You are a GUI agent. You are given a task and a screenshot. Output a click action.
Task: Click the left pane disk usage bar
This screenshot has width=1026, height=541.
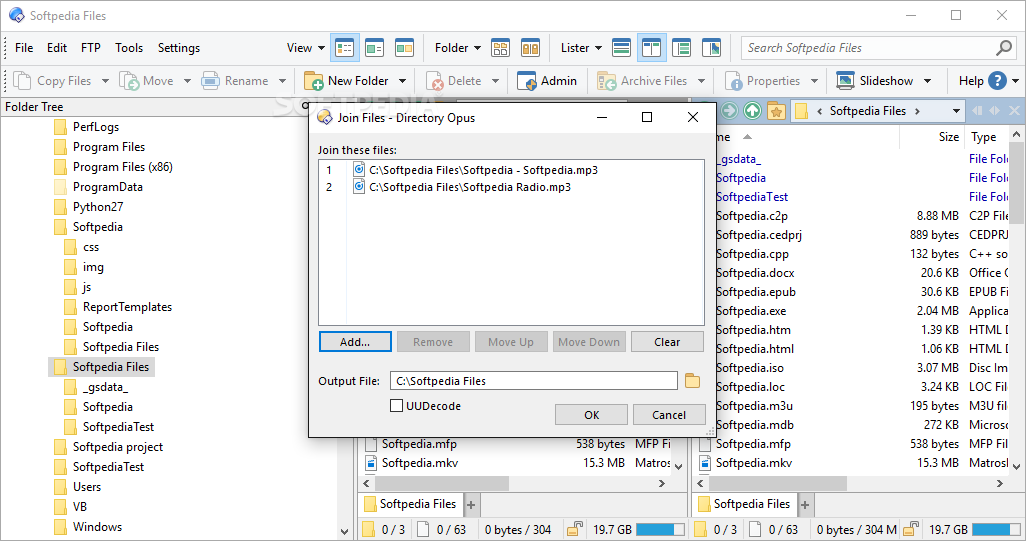[660, 529]
